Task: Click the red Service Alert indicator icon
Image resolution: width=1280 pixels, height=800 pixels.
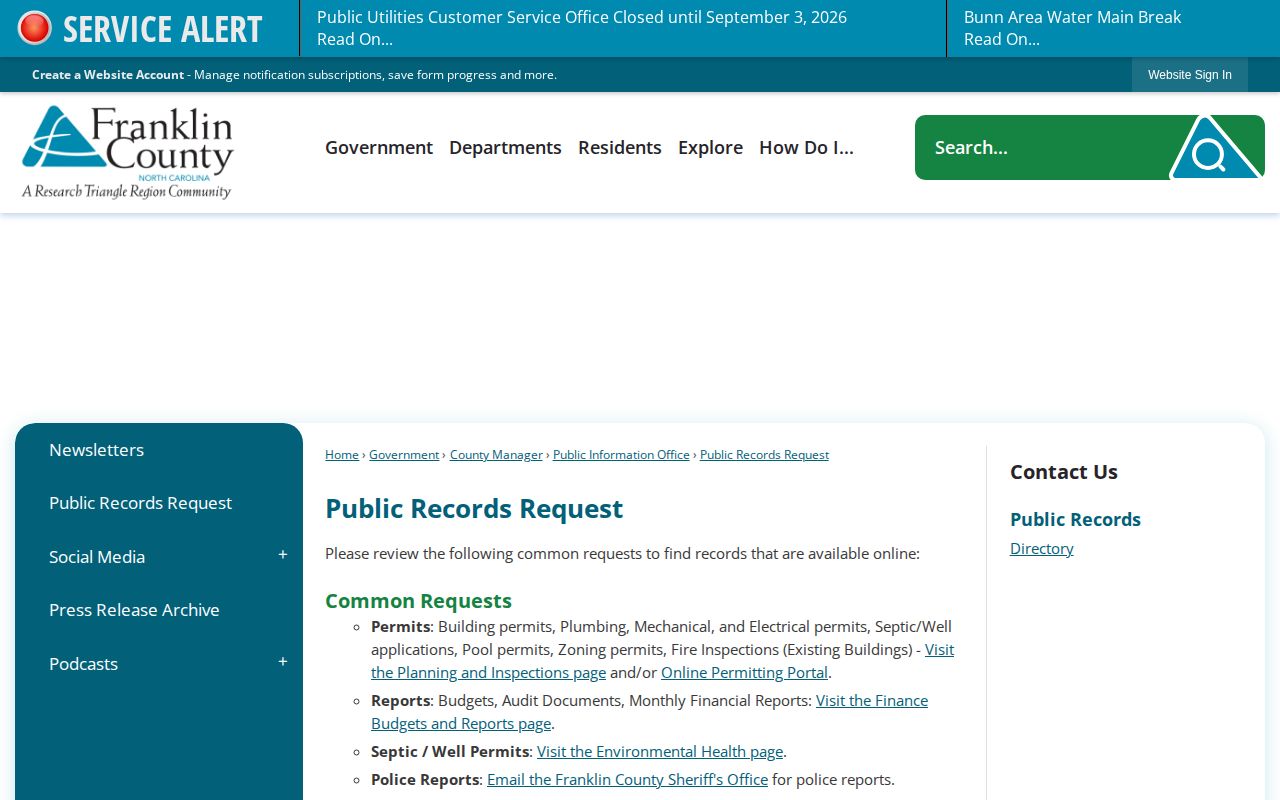Action: pyautogui.click(x=34, y=28)
